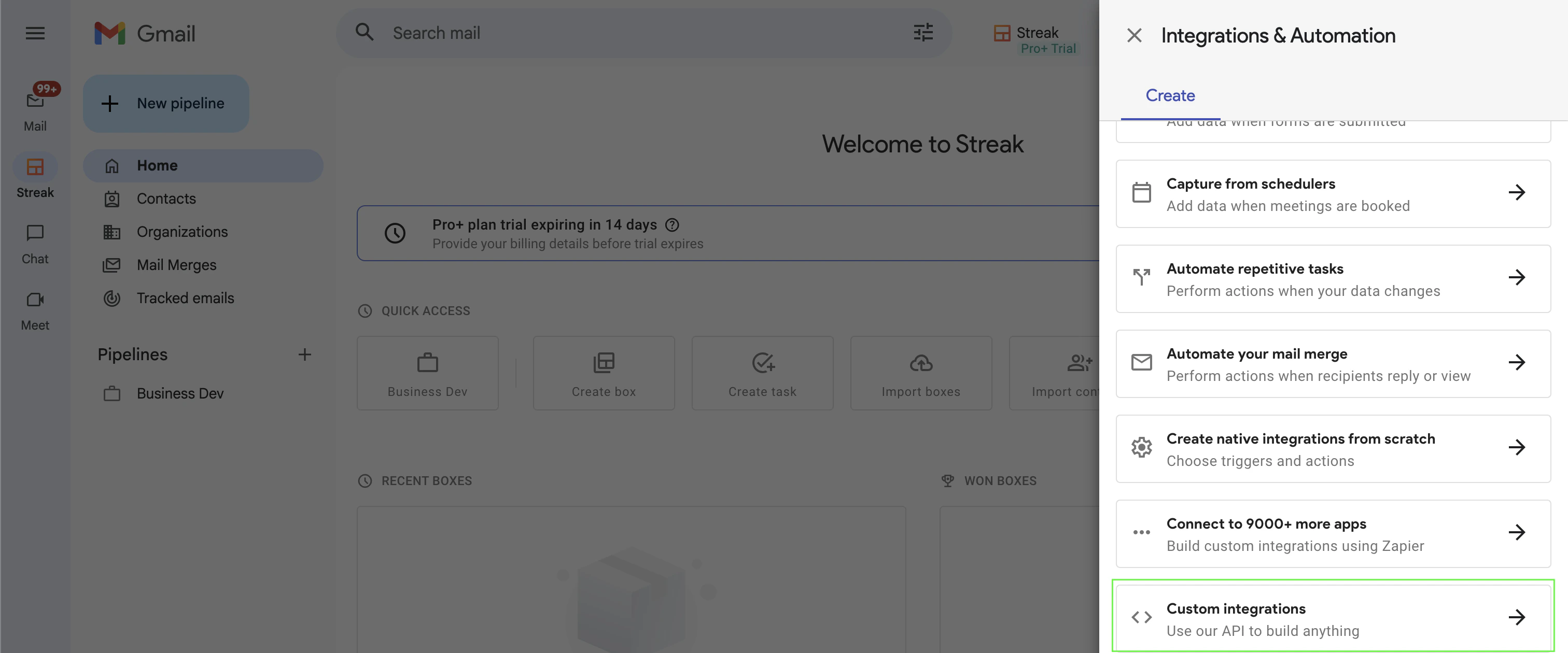Show search options filter icon
The width and height of the screenshot is (1568, 653).
pos(923,33)
